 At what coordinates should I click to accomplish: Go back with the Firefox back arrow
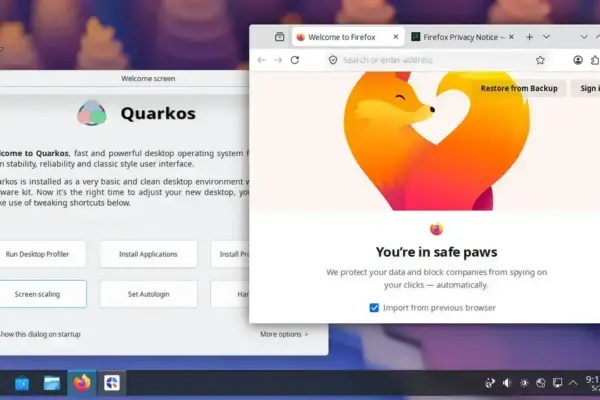coord(261,60)
